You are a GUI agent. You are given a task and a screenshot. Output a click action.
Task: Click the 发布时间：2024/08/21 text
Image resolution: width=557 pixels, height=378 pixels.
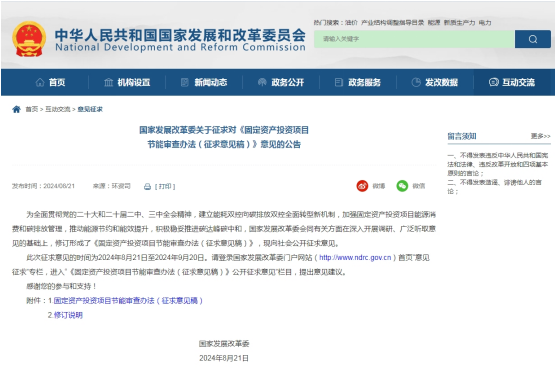43,186
